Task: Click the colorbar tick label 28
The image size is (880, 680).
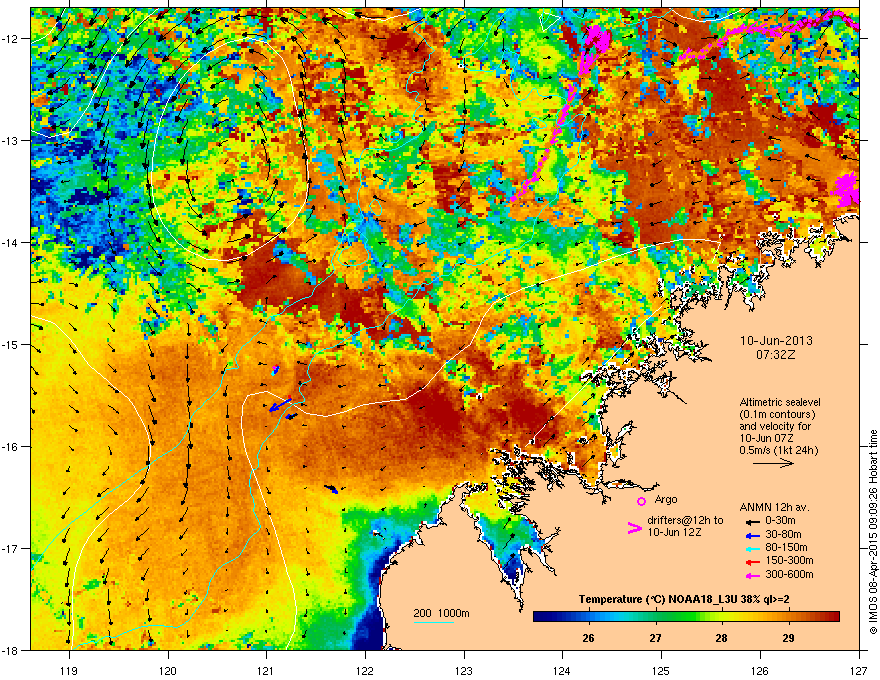Action: pos(722,638)
